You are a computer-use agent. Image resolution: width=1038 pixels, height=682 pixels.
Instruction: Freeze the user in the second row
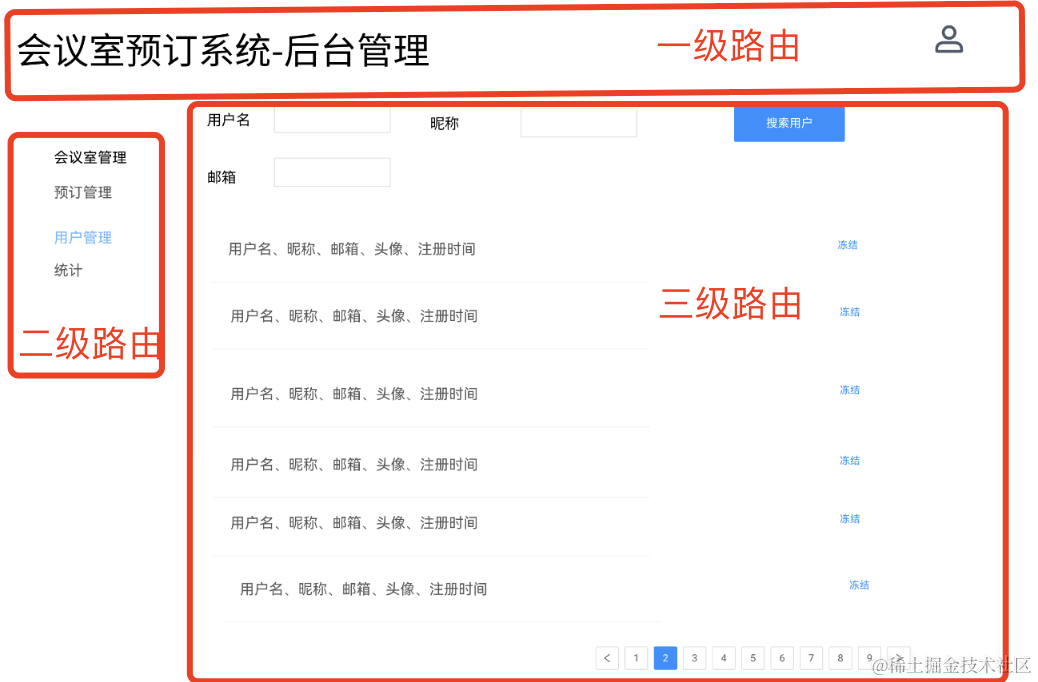[850, 312]
